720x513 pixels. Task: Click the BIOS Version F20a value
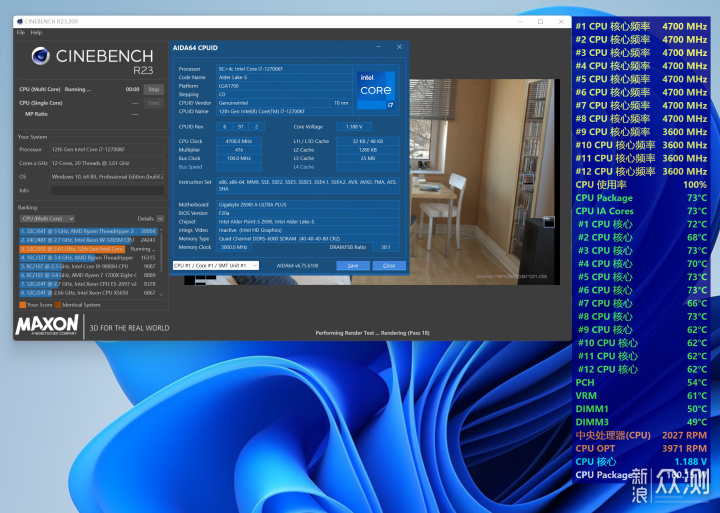[308, 213]
